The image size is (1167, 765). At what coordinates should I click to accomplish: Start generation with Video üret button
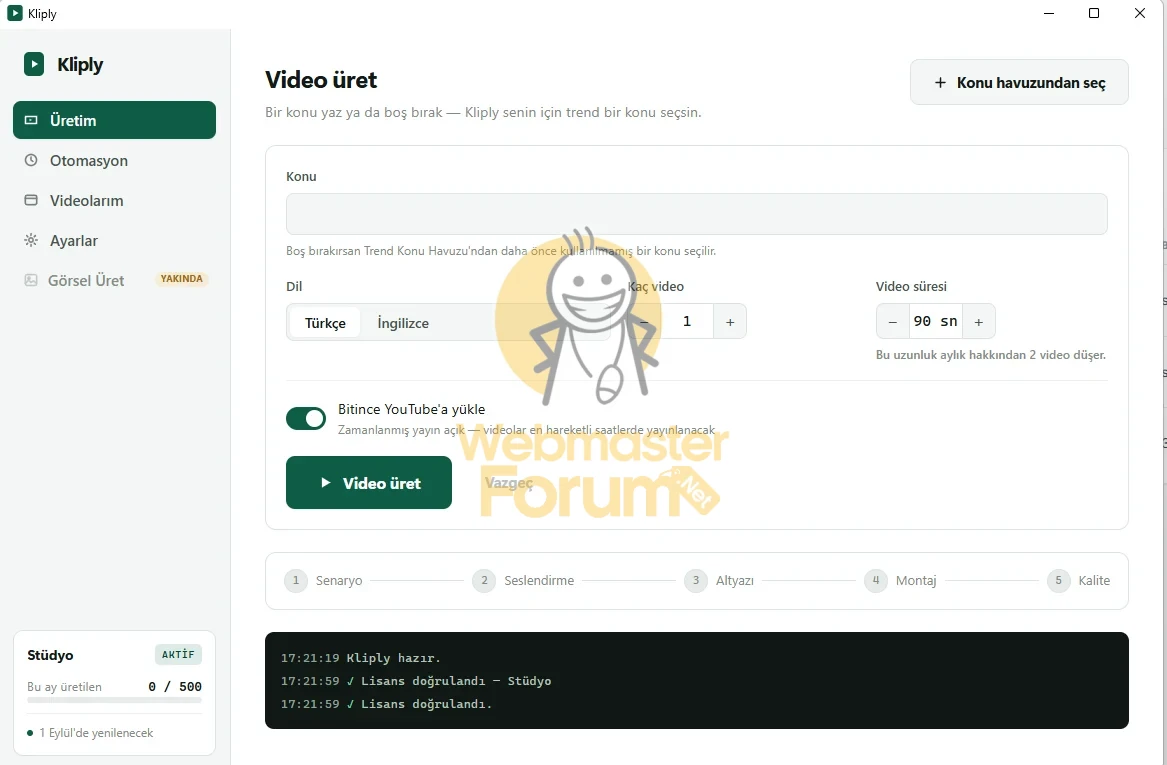pos(368,482)
